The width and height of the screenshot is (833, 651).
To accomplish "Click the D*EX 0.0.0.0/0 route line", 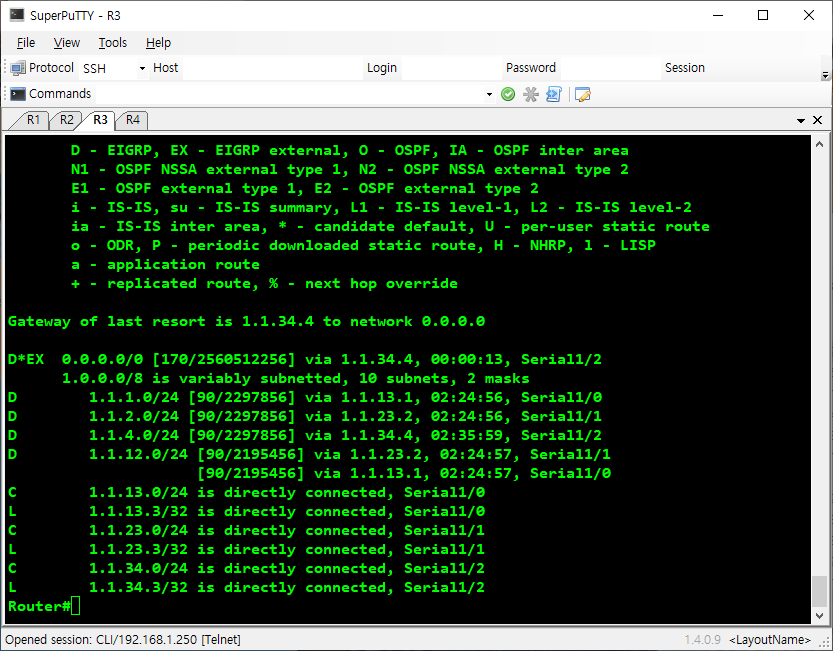I will coord(304,359).
